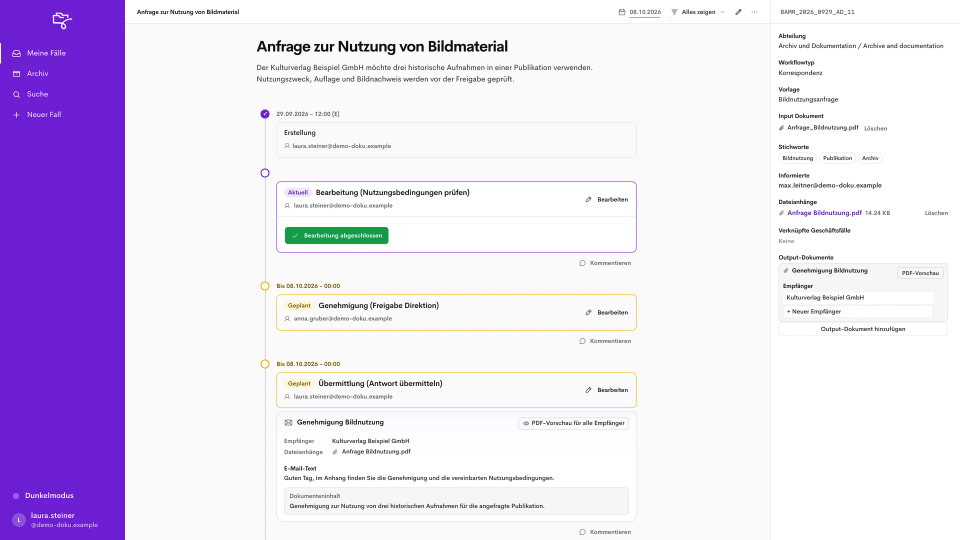
Task: Click anna.gruber@demo-doku.example assignee
Action: (x=342, y=318)
